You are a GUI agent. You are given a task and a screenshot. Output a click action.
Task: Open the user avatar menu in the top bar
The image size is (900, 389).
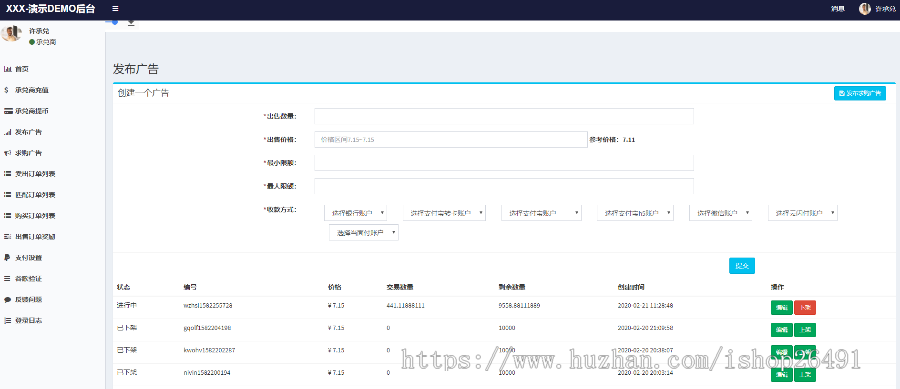(864, 9)
